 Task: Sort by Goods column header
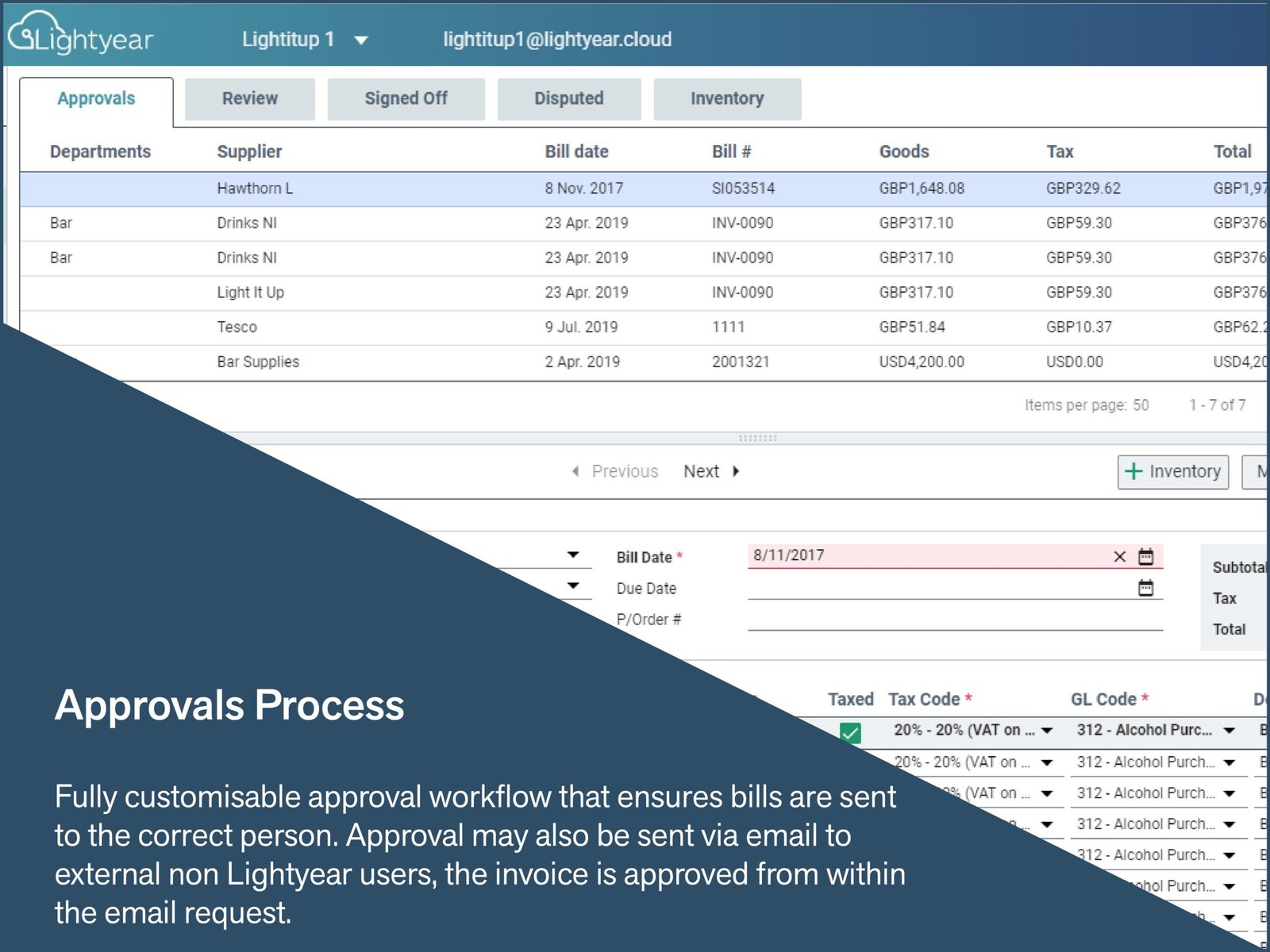tap(904, 152)
